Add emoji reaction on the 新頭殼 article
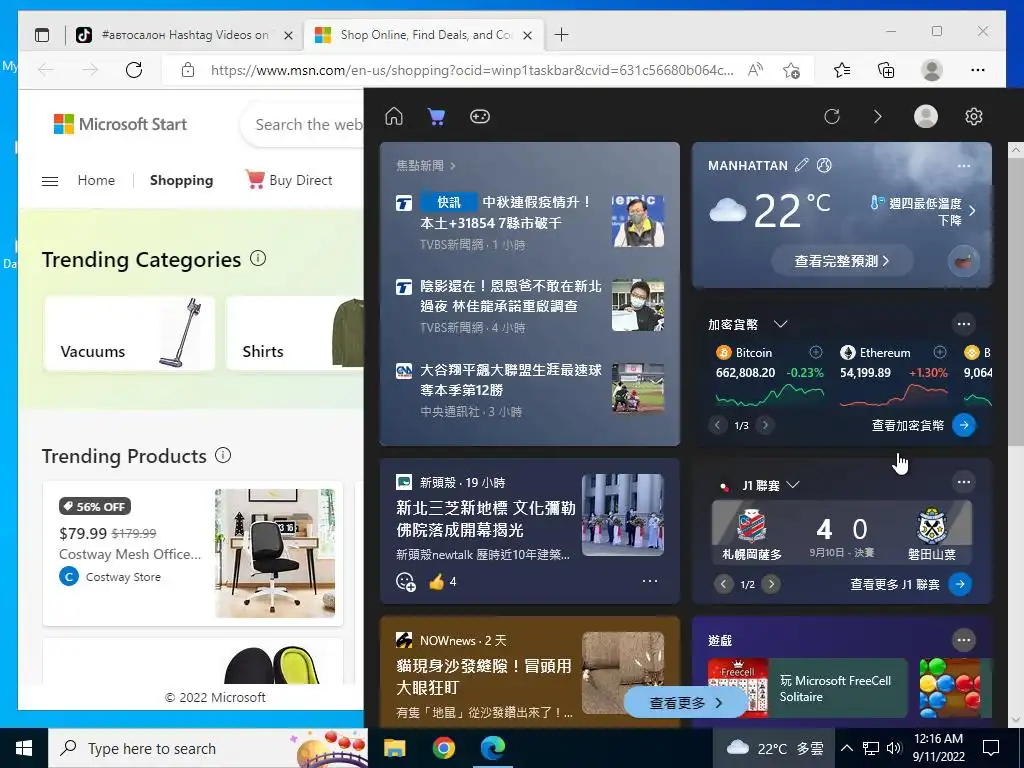Viewport: 1024px width, 768px height. click(x=406, y=581)
